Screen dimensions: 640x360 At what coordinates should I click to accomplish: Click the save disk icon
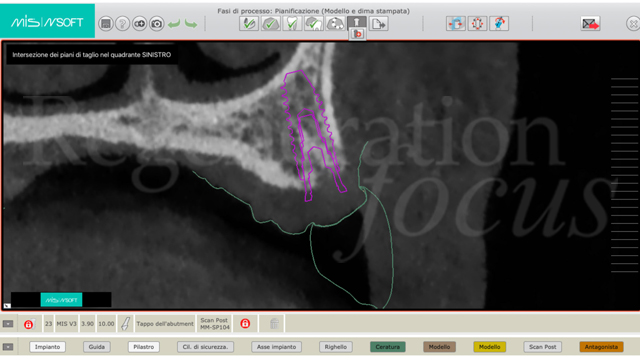[x=106, y=24]
